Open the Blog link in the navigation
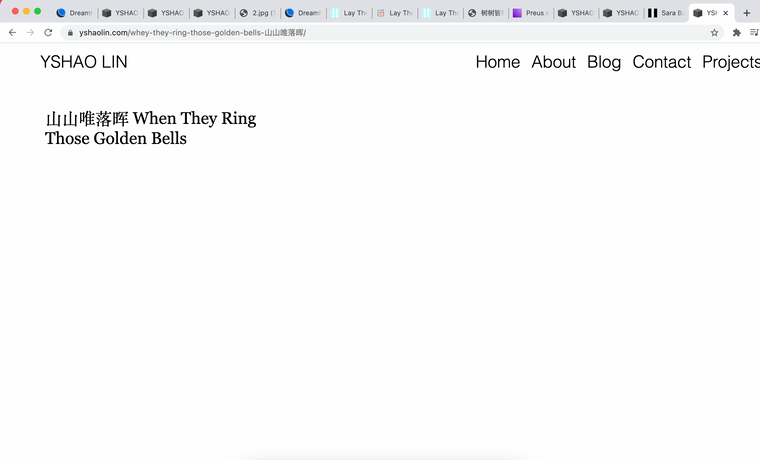760x460 pixels. pyautogui.click(x=604, y=62)
